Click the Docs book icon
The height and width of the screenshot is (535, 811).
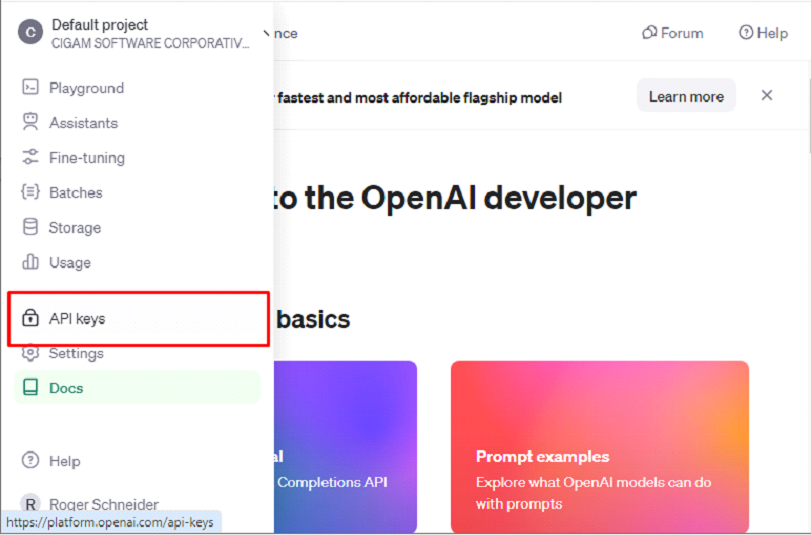(x=31, y=388)
